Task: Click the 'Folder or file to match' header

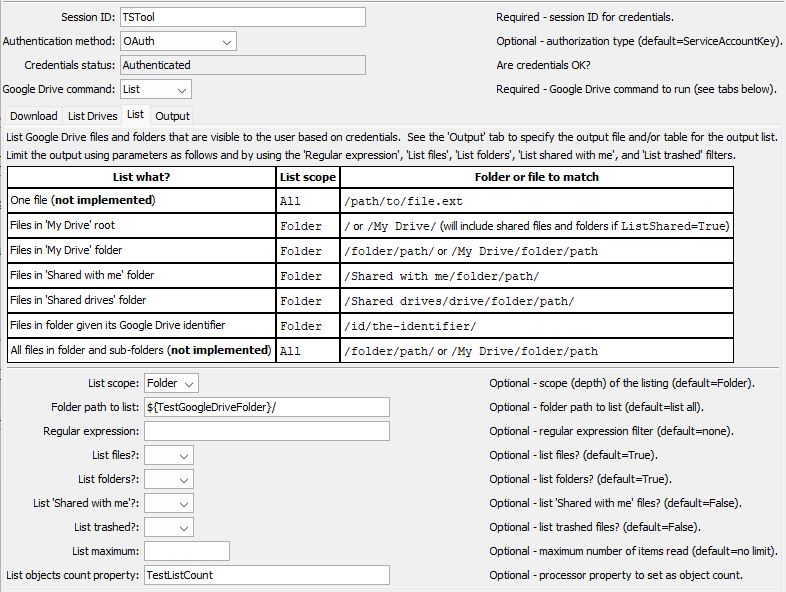Action: 536,177
